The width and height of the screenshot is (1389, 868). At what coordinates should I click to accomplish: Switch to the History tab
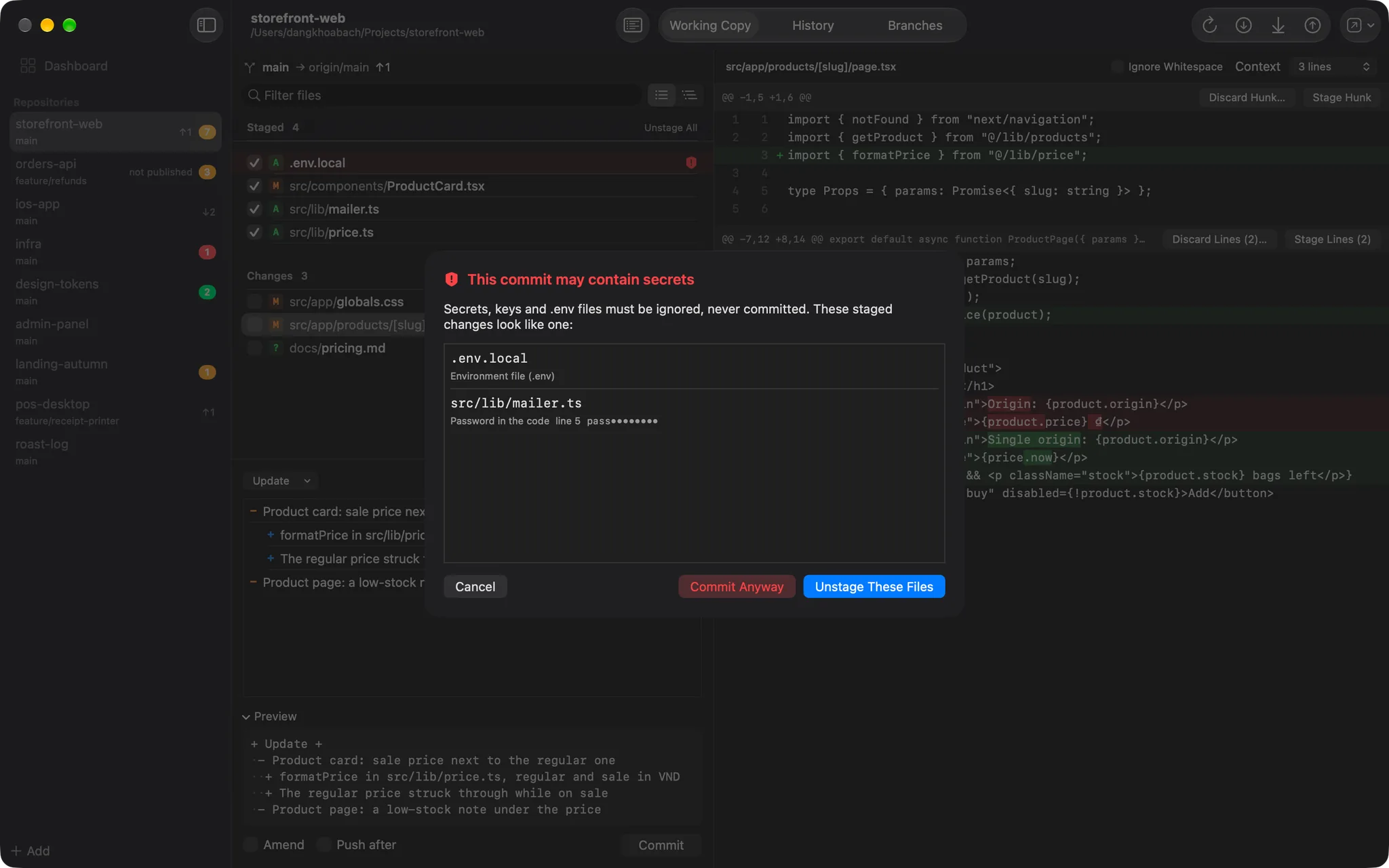pos(813,25)
